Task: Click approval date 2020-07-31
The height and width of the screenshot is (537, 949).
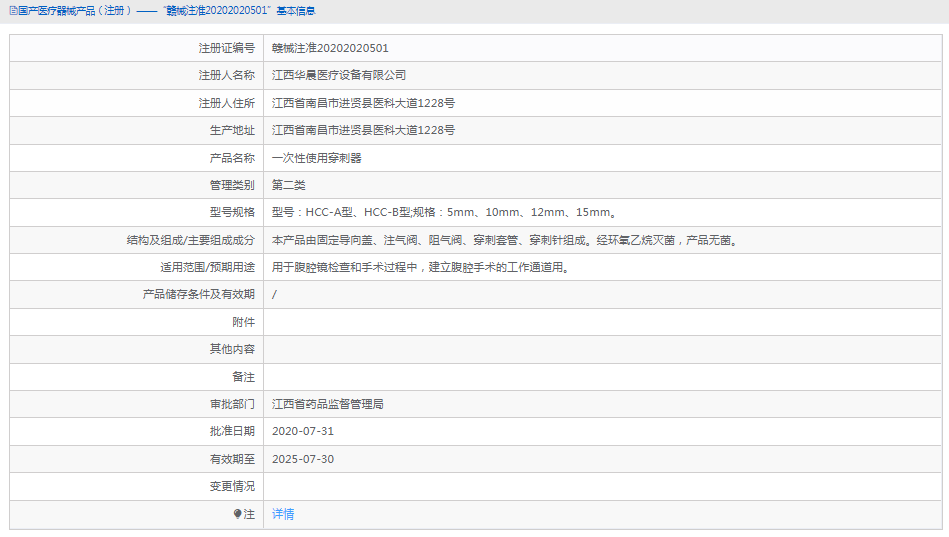Action: tap(303, 431)
